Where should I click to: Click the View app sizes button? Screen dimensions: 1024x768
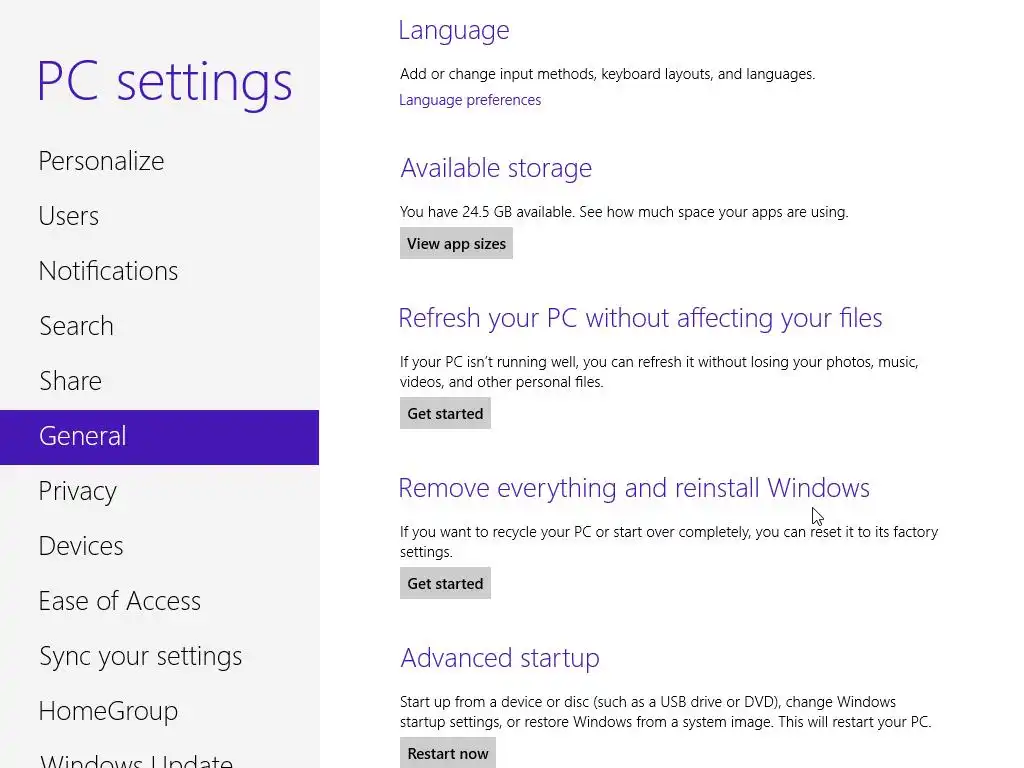click(456, 244)
